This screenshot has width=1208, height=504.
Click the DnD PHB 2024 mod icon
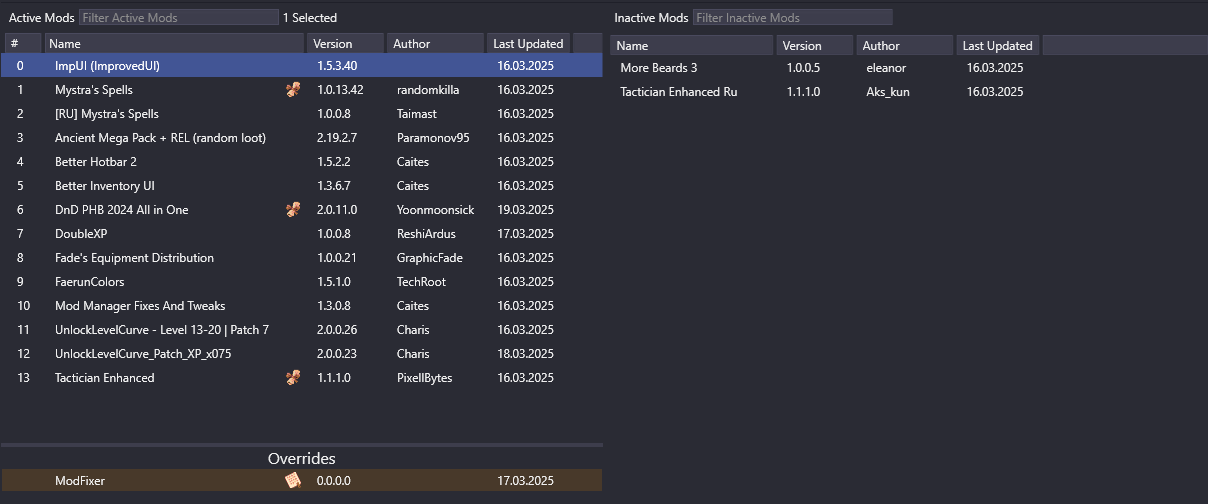[293, 210]
